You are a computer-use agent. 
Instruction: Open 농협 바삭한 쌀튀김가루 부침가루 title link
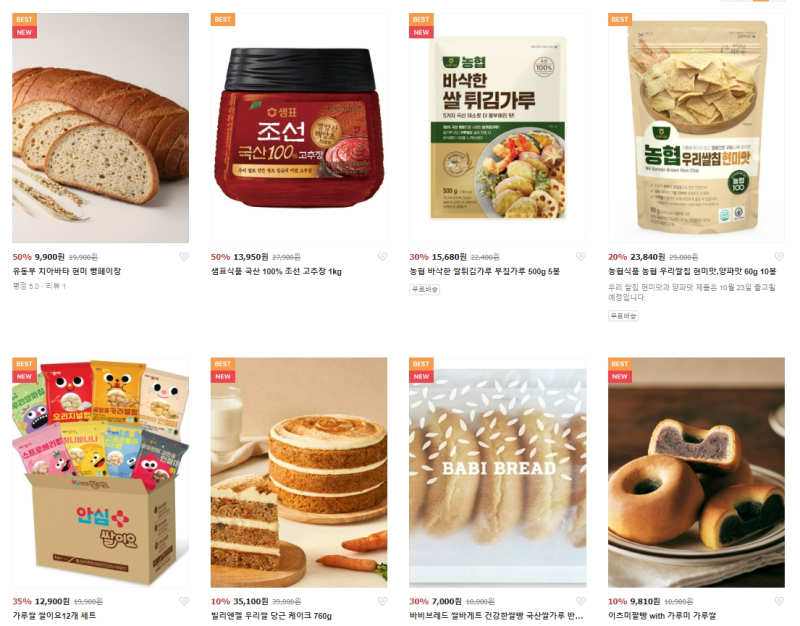[484, 271]
